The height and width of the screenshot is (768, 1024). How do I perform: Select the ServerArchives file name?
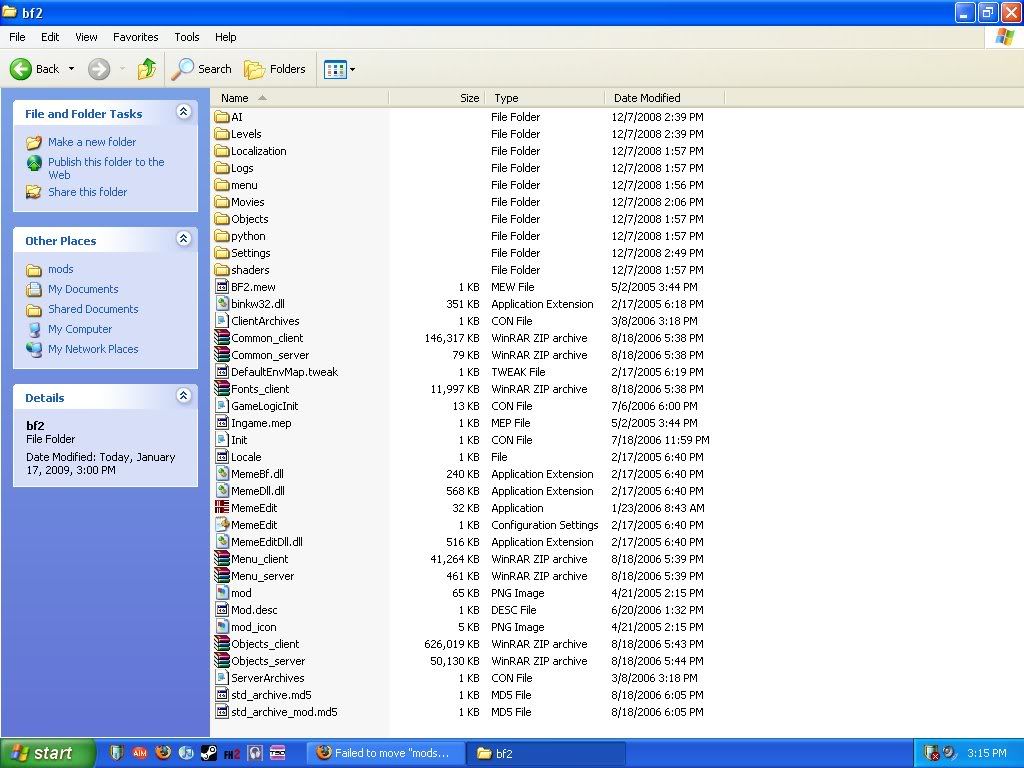pos(268,678)
